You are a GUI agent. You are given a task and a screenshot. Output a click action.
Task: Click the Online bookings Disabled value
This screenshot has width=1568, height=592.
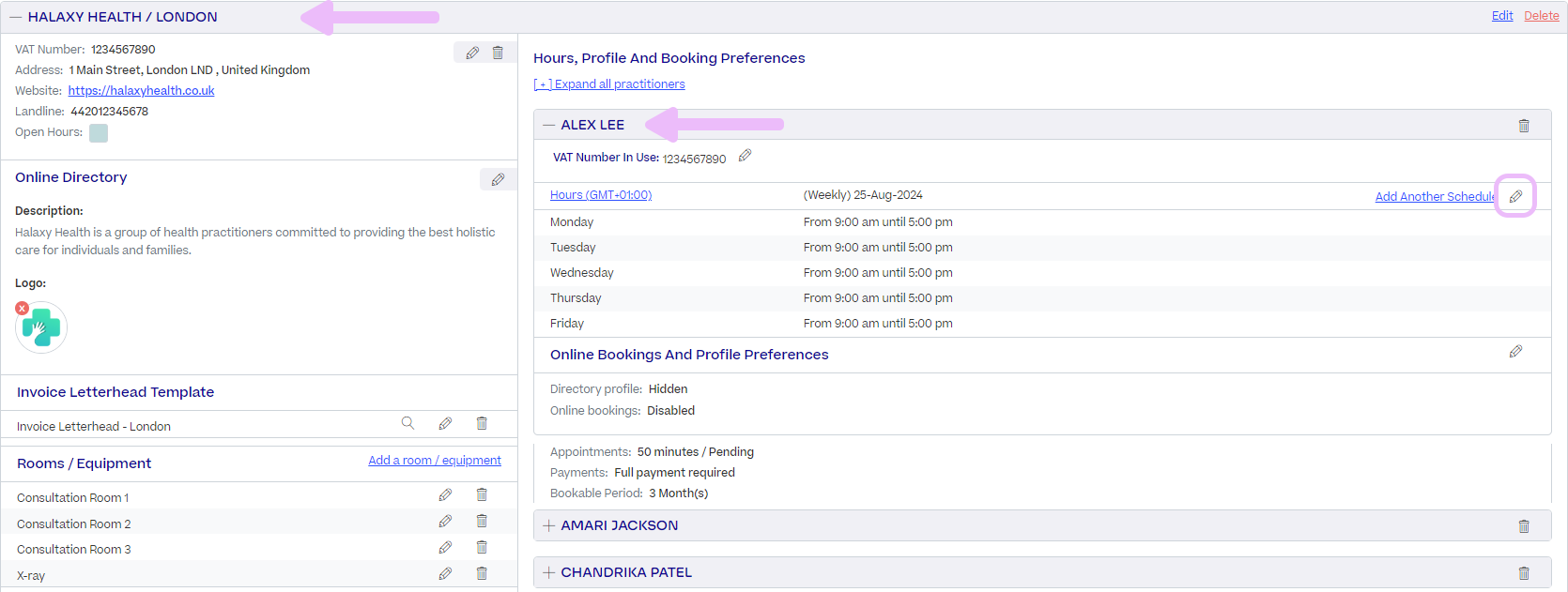tap(670, 411)
